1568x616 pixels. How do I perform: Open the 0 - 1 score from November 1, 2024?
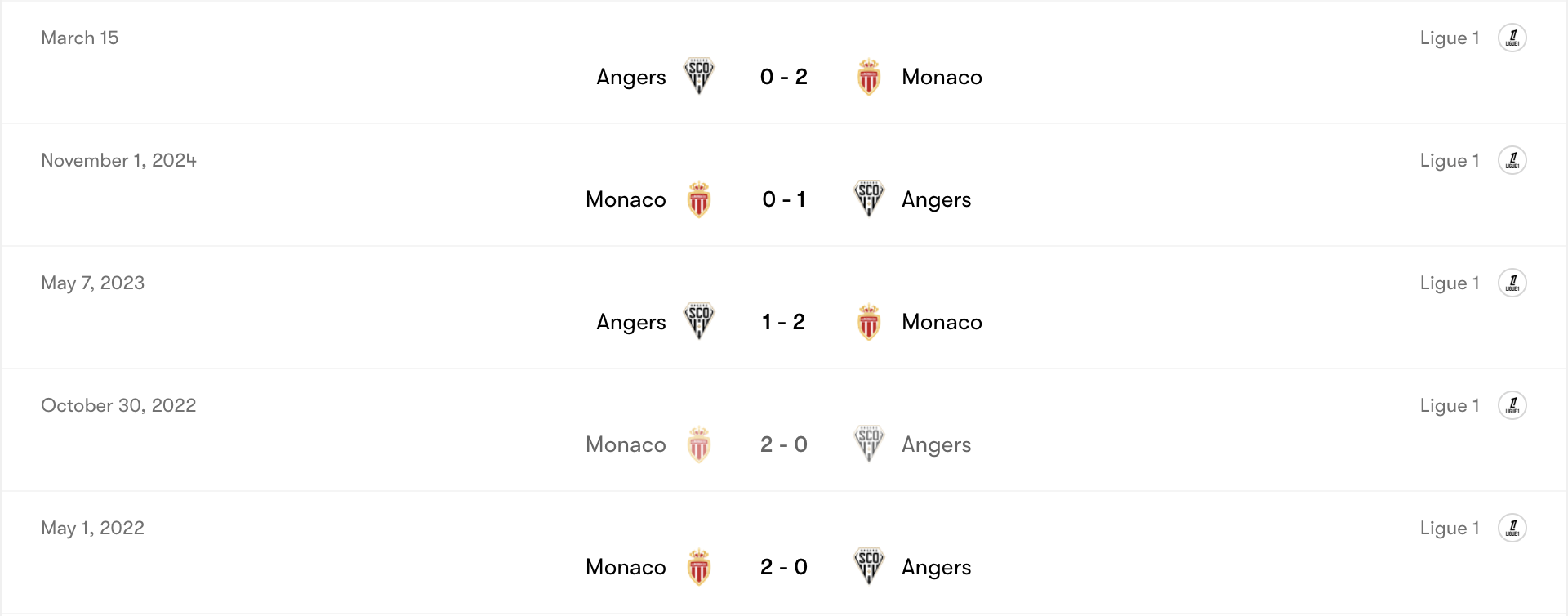784,199
